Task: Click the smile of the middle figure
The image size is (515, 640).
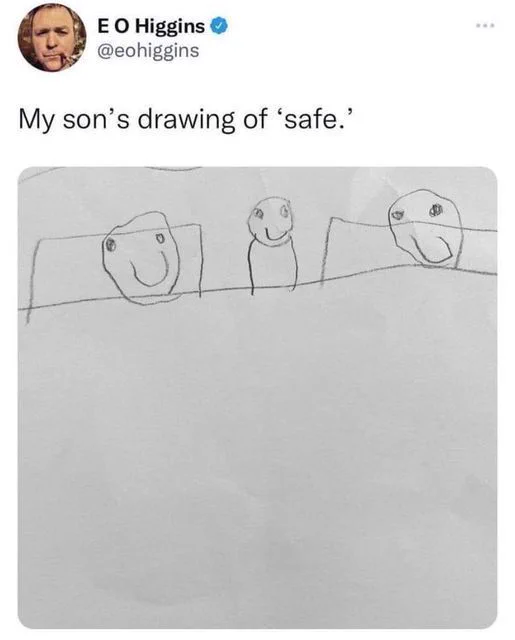Action: 274,234
